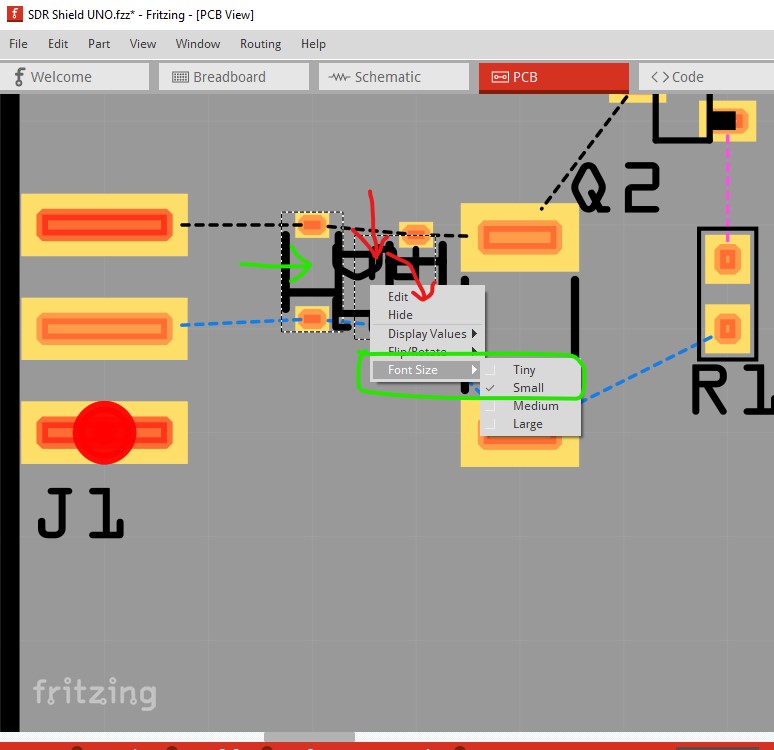Click the resistor icon on Schematic tab
This screenshot has height=750, width=774.
click(x=339, y=77)
